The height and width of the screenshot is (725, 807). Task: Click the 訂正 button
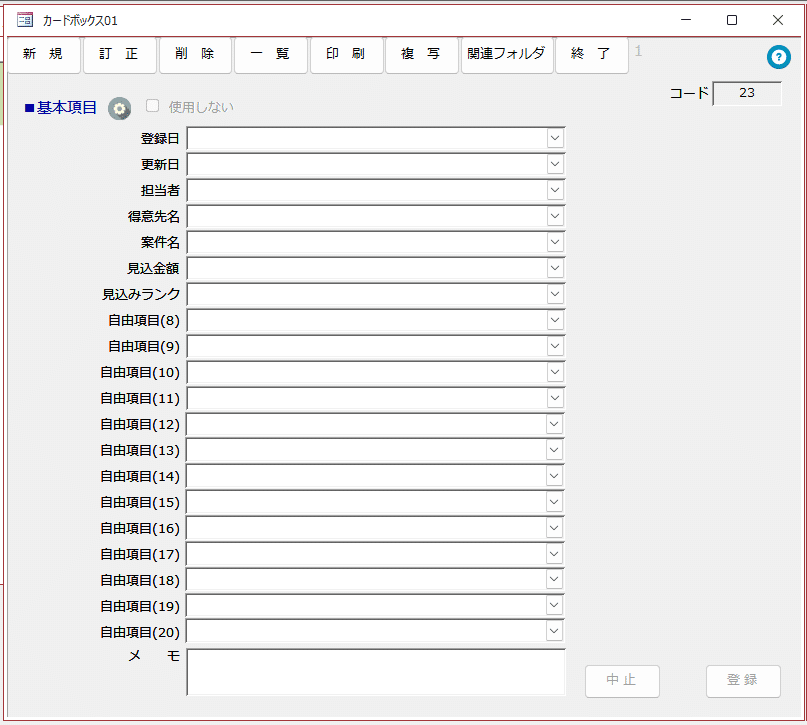119,55
